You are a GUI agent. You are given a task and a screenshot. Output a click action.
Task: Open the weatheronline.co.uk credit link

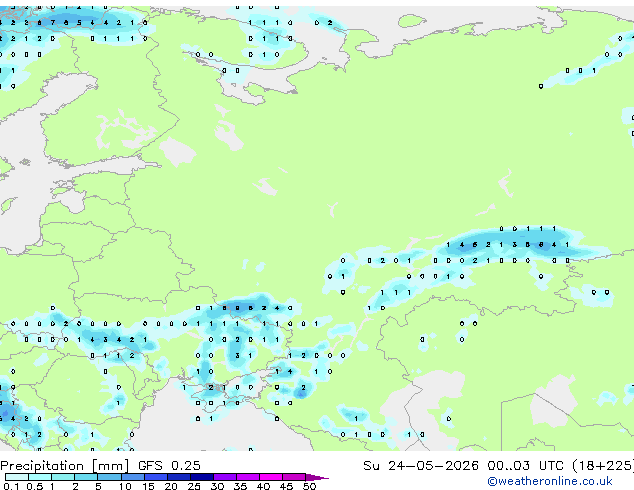pos(550,481)
